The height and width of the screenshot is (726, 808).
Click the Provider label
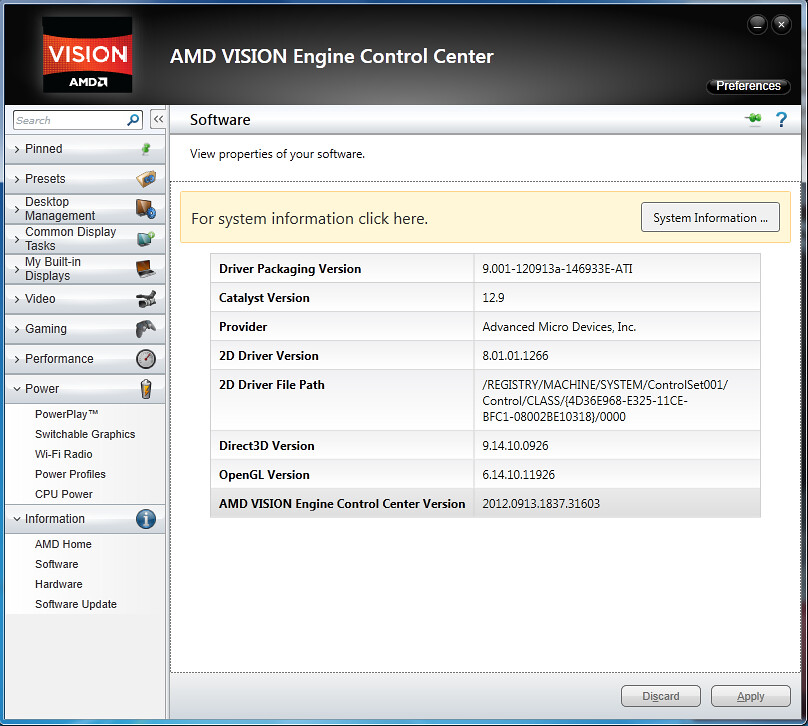point(243,327)
